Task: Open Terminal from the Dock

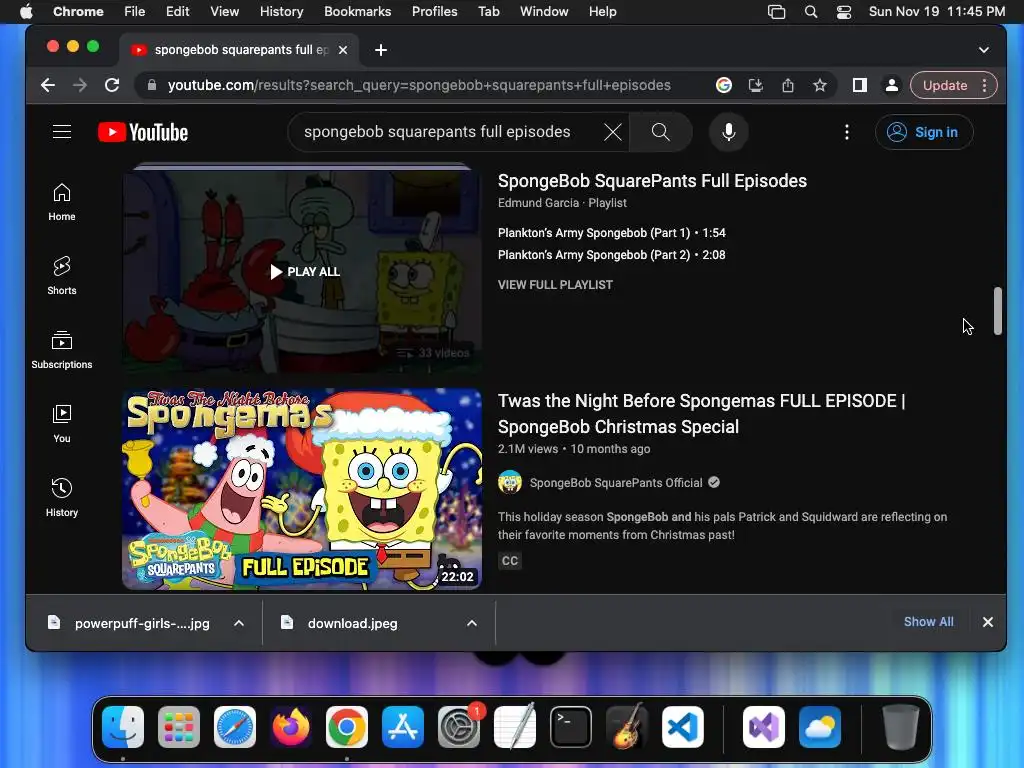Action: click(x=571, y=727)
